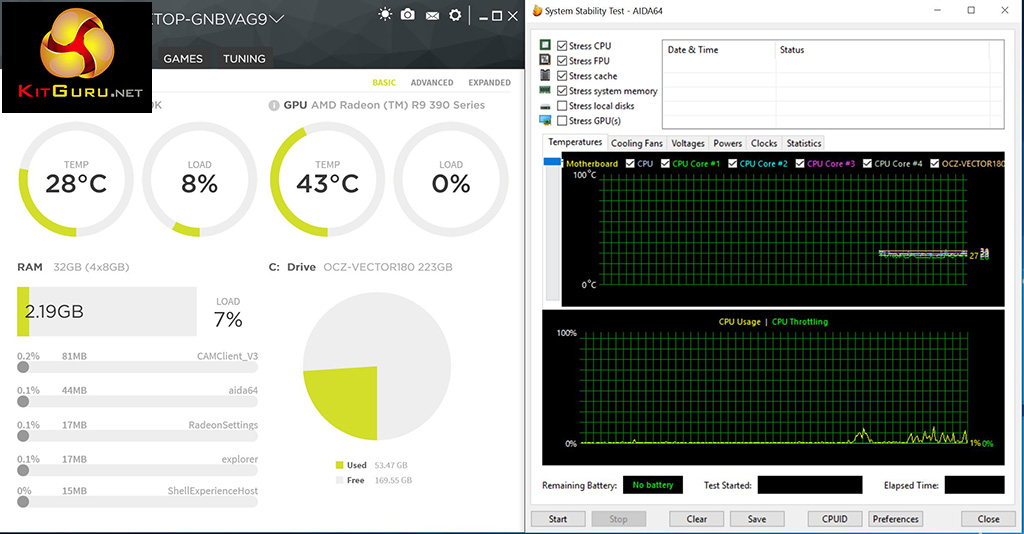
Task: Click the Stress CPU chip icon
Action: (x=545, y=45)
